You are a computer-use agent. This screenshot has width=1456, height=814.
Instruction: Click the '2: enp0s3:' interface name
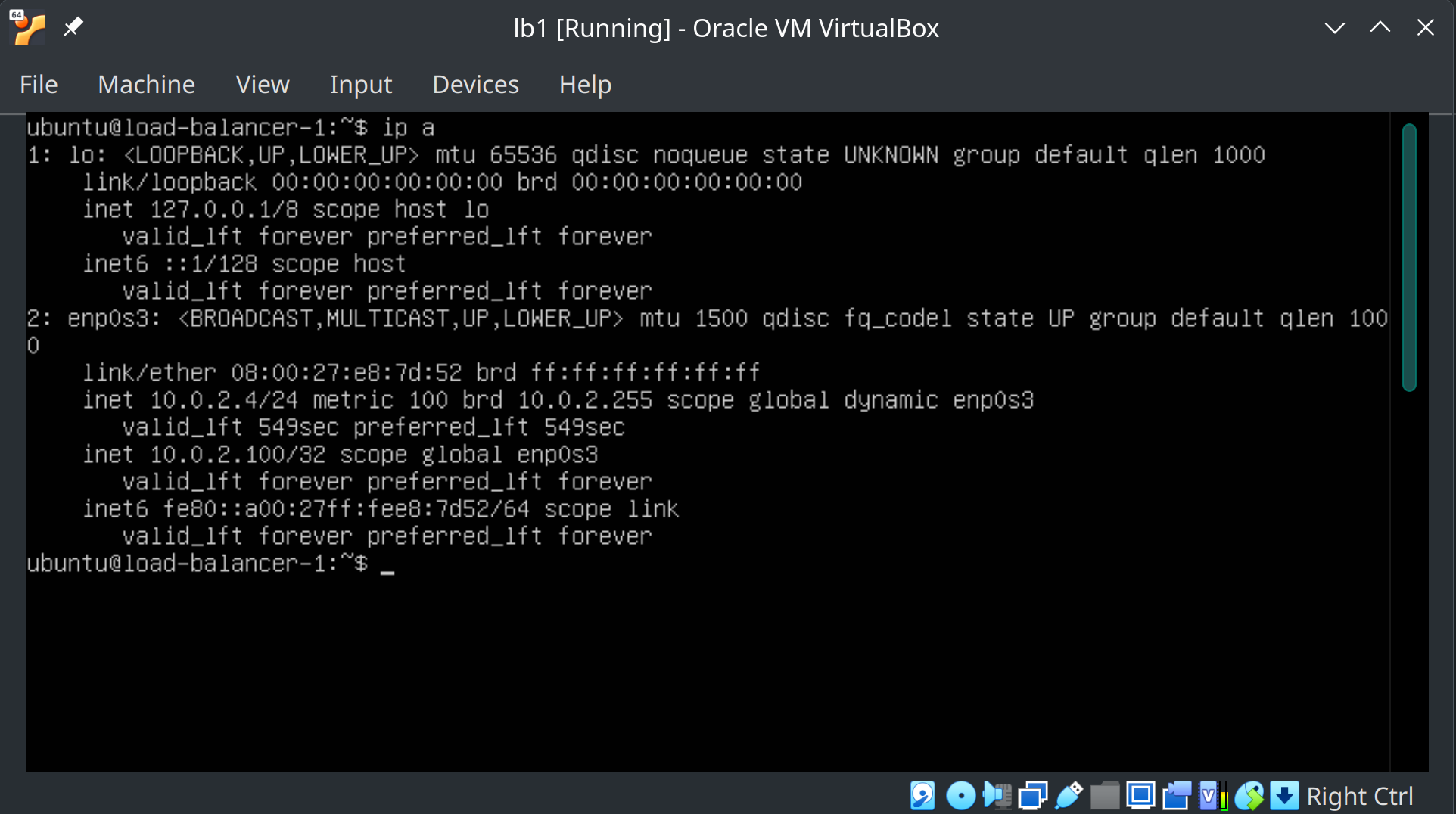(95, 318)
